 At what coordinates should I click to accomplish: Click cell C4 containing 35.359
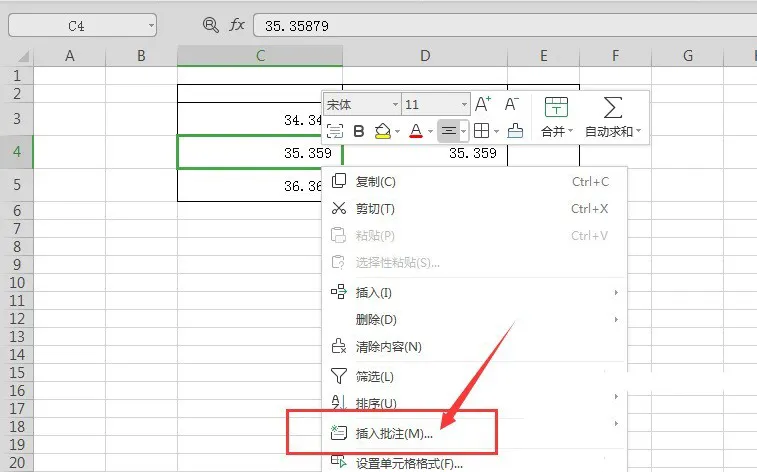pyautogui.click(x=260, y=152)
